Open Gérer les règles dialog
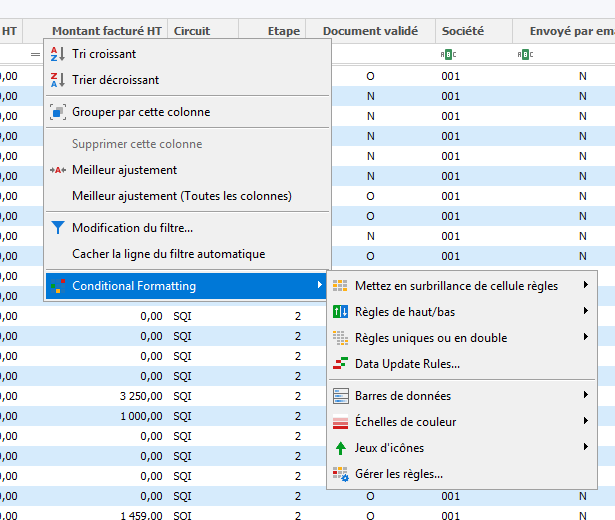615x520 pixels. (399, 474)
